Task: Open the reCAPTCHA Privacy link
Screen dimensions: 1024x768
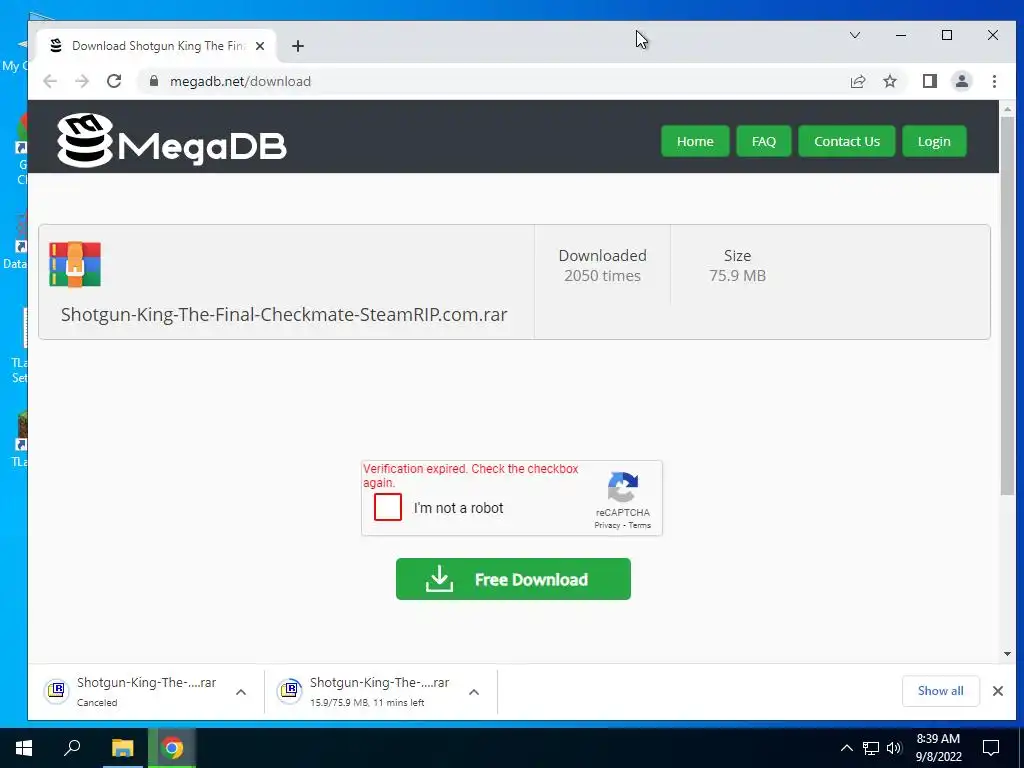Action: pos(607,525)
